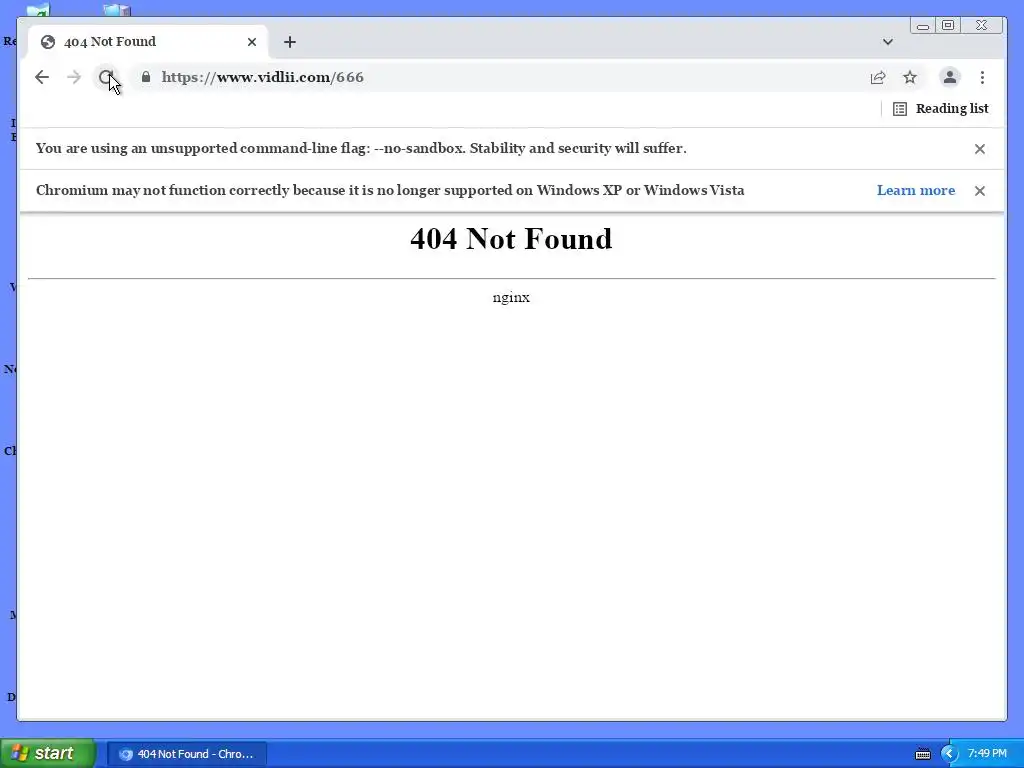Expand the tab search chevron

pyautogui.click(x=888, y=42)
